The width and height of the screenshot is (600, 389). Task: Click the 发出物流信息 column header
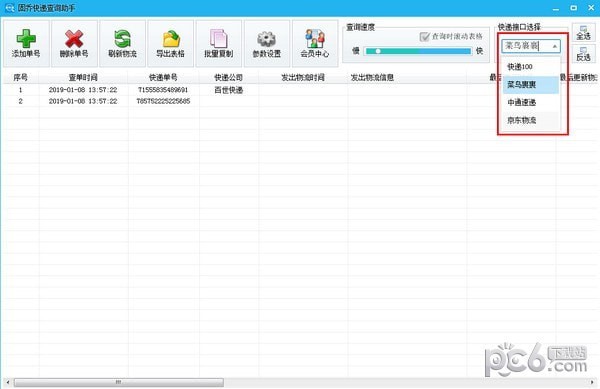pos(407,77)
